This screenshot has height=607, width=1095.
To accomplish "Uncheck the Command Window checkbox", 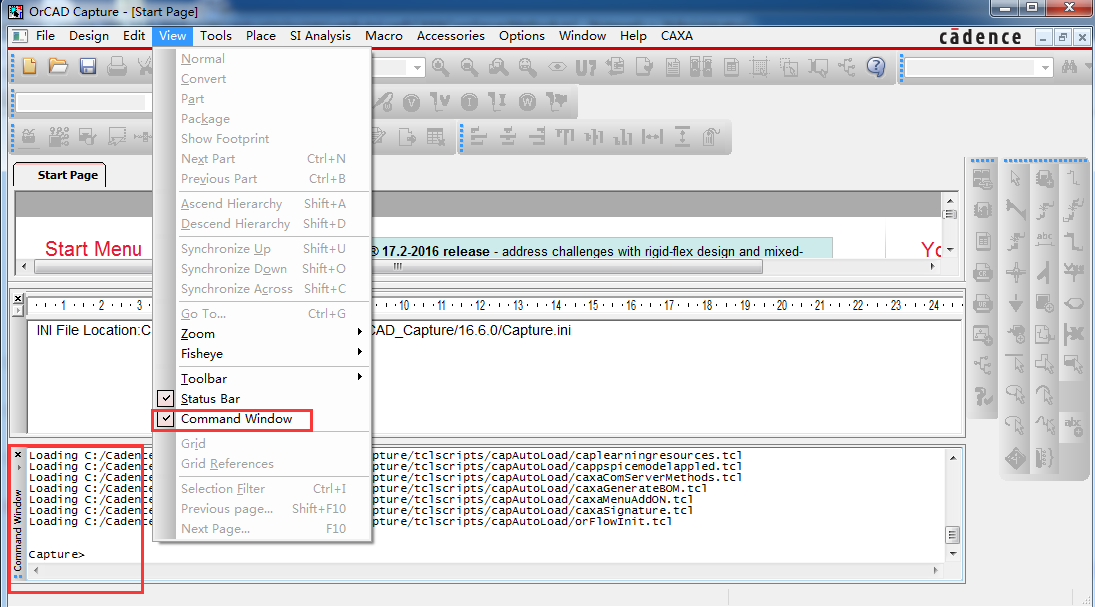I will [166, 419].
